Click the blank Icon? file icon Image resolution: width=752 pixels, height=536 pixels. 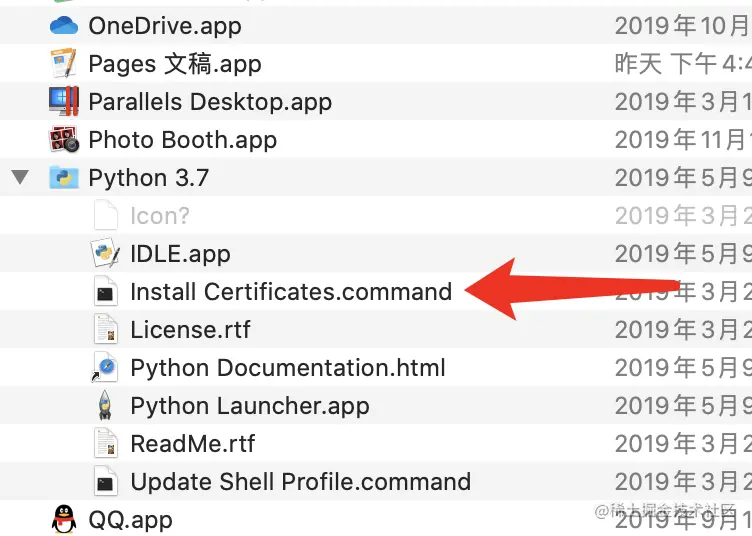106,215
